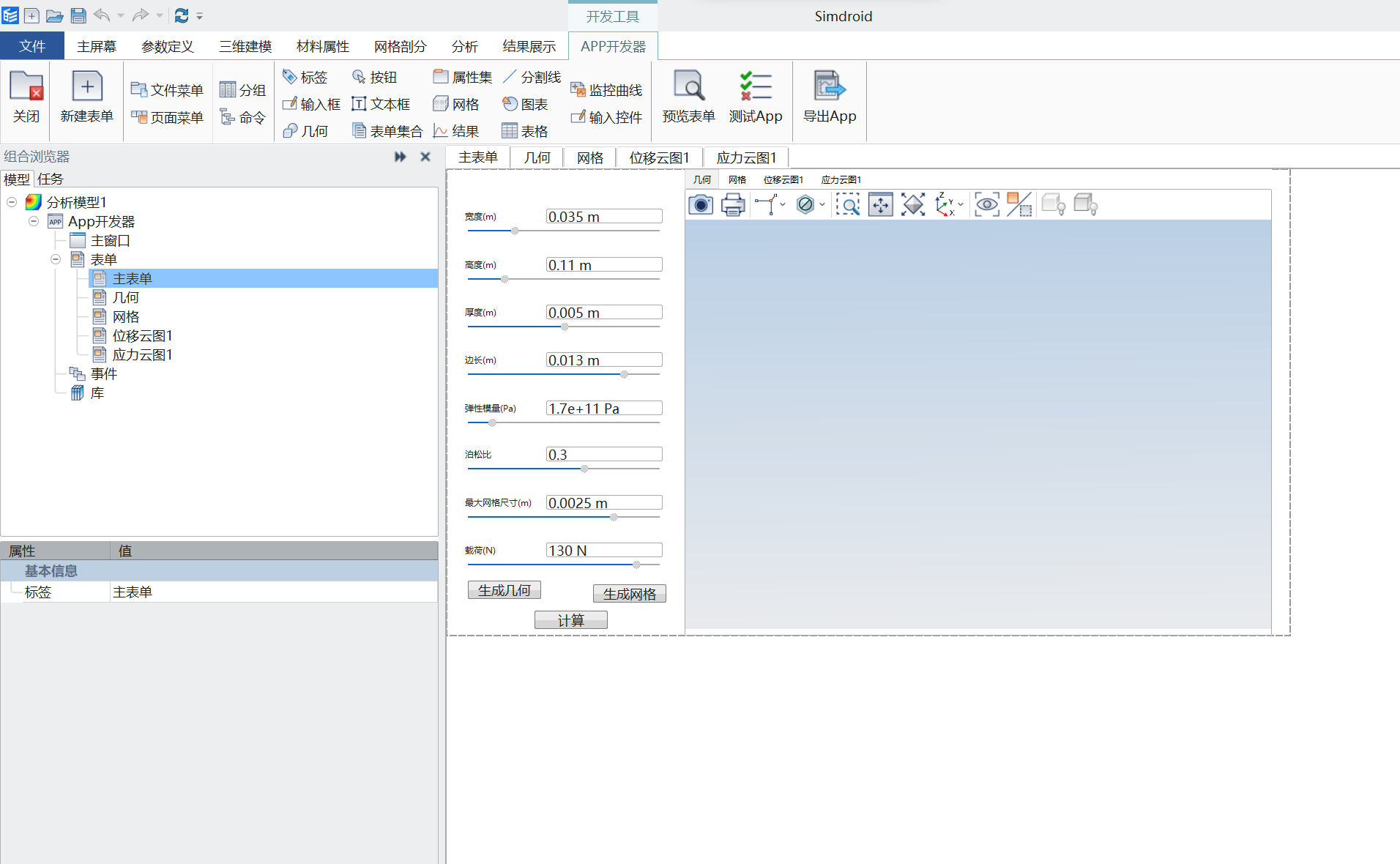Viewport: 1400px width, 864px height.
Task: Click the save icon in title bar
Action: pos(78,15)
